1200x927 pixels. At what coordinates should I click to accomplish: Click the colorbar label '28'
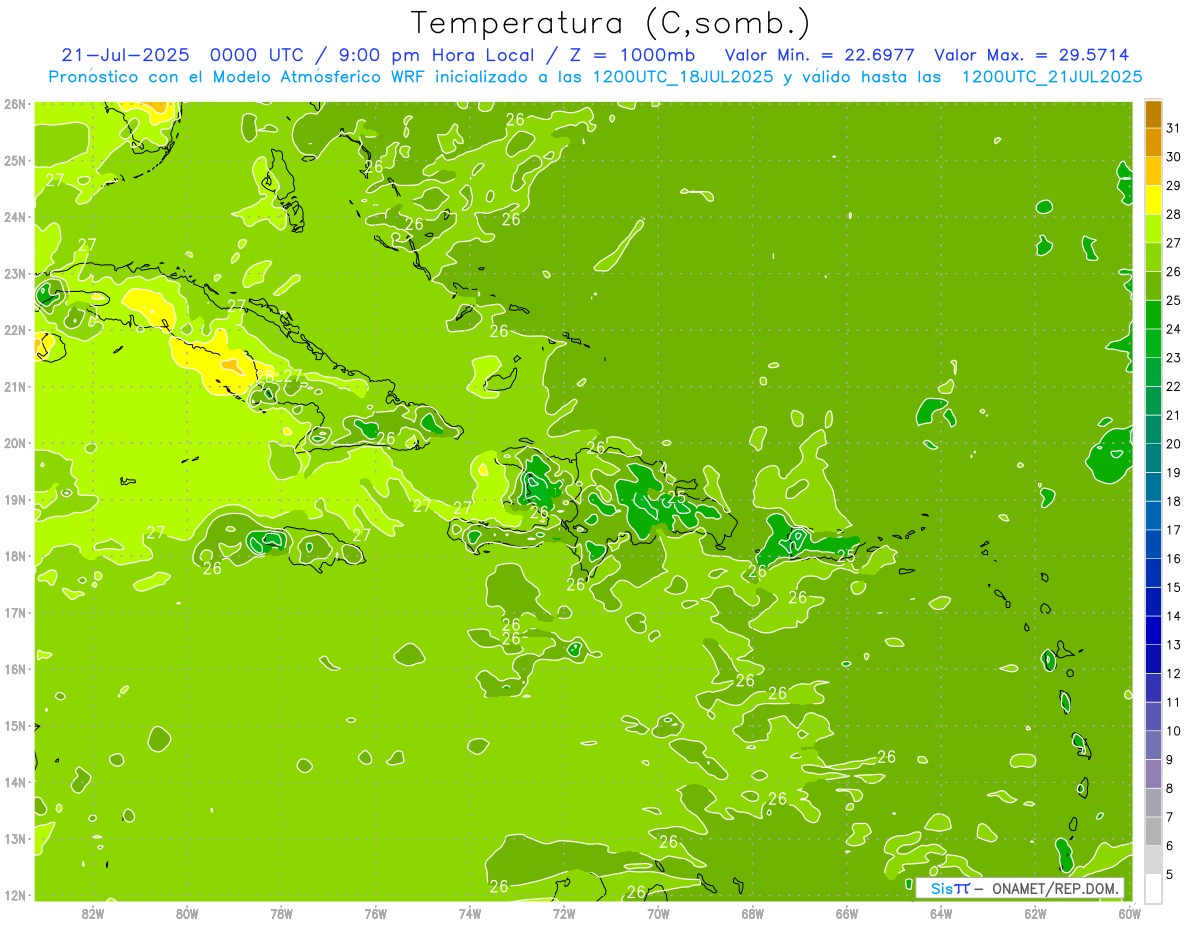[1173, 215]
